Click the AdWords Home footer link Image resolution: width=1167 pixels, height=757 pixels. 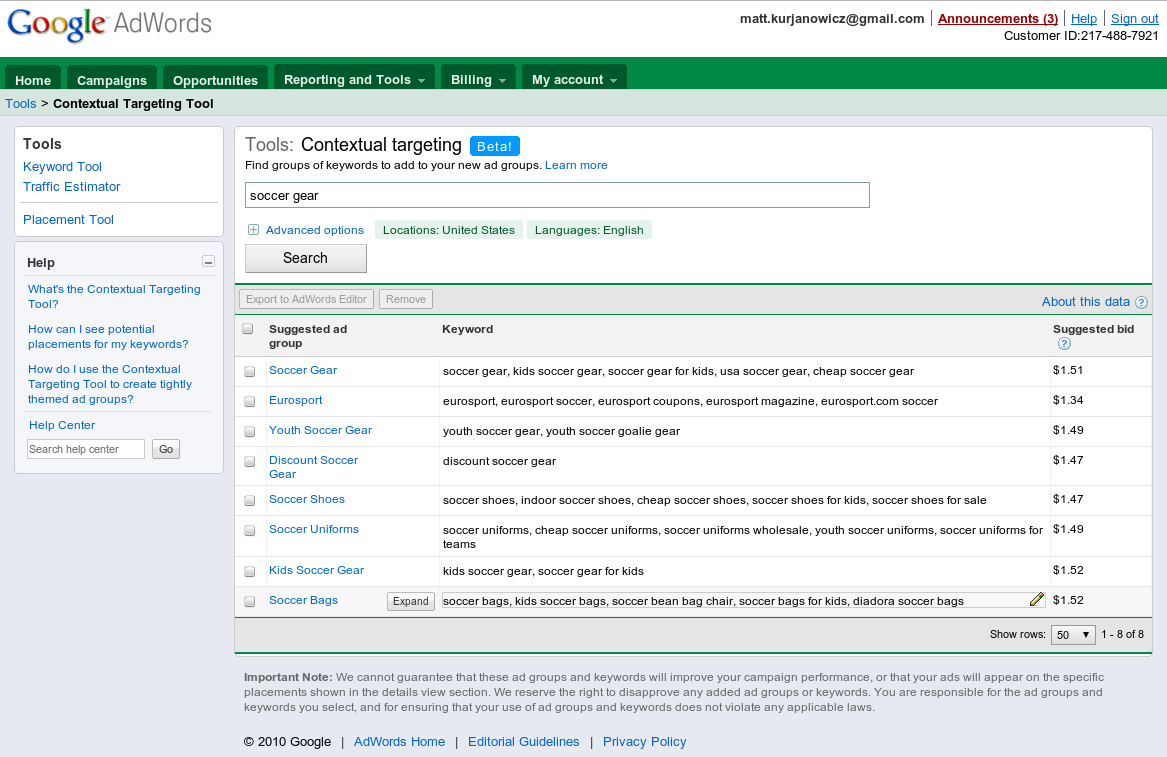(399, 741)
